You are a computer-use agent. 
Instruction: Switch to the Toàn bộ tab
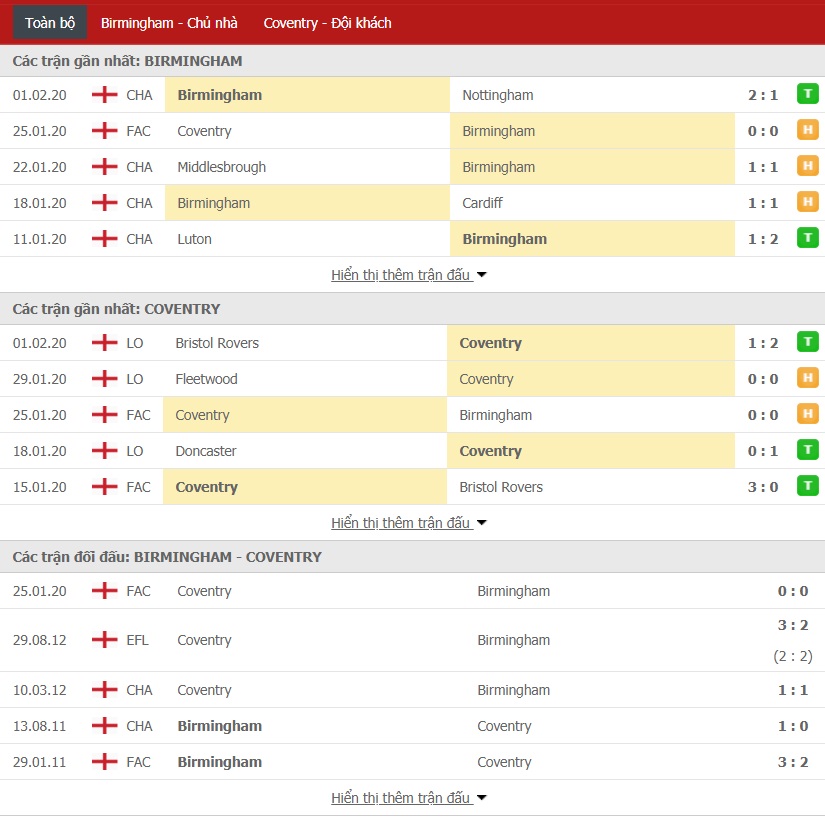coord(50,23)
